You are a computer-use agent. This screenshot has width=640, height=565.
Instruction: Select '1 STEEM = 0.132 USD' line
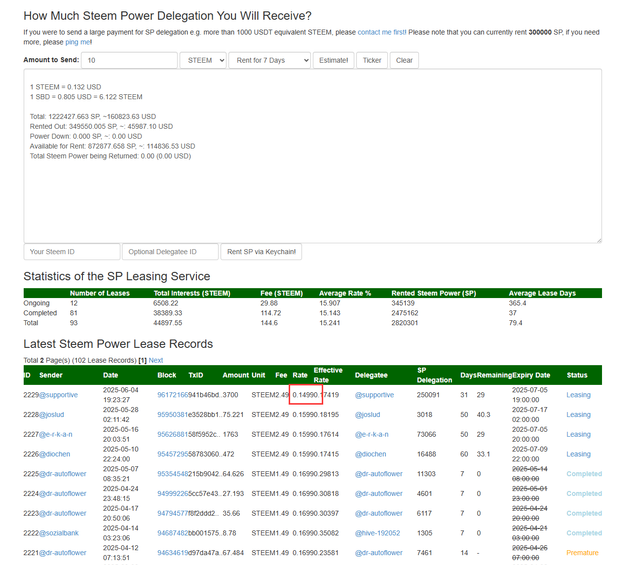pos(65,87)
